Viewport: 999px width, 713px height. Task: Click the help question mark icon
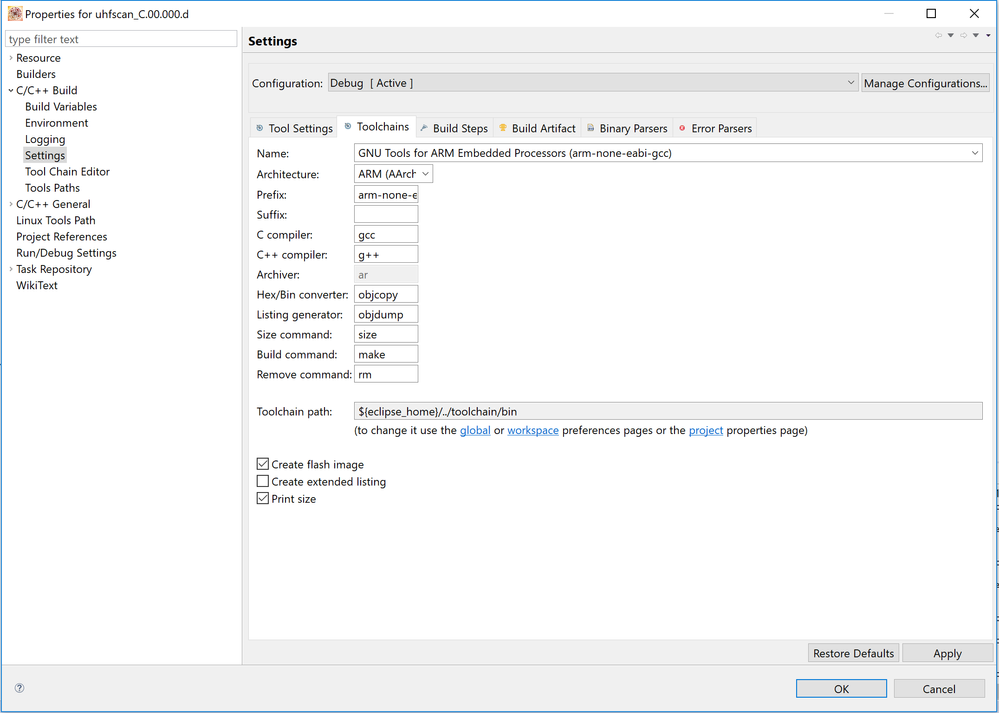point(19,688)
